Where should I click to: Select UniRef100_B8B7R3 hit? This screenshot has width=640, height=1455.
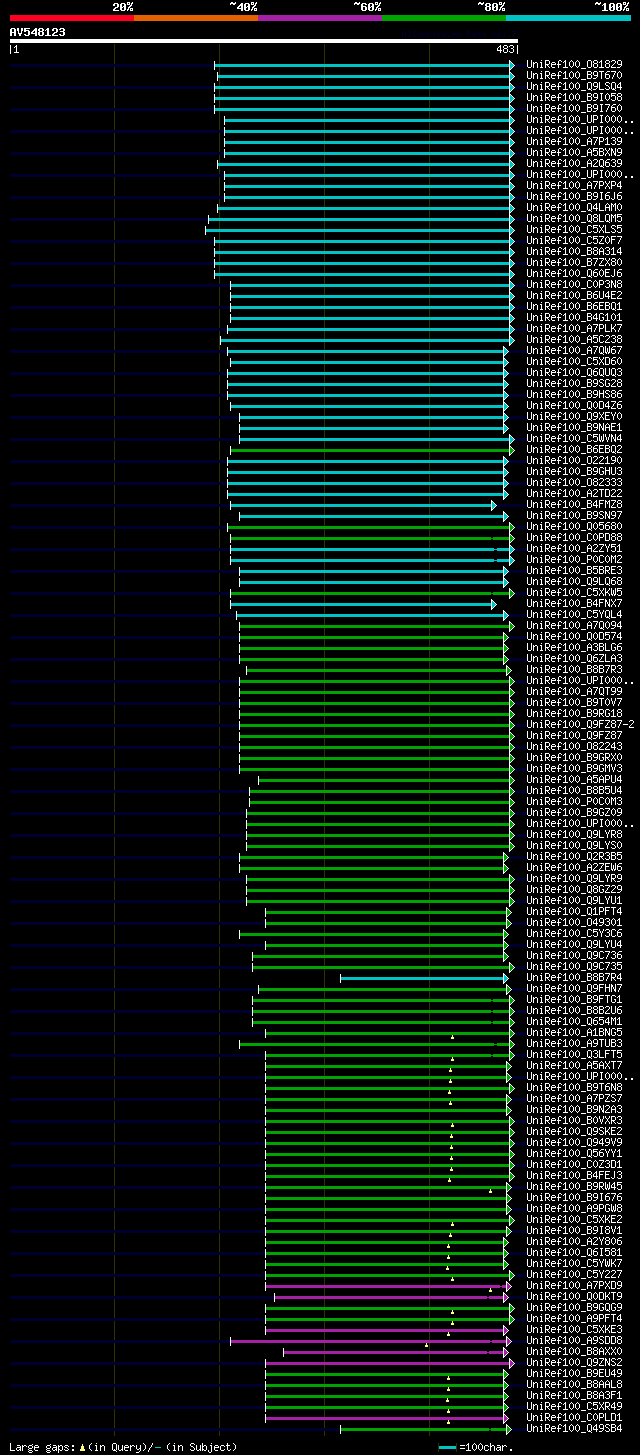(x=574, y=669)
